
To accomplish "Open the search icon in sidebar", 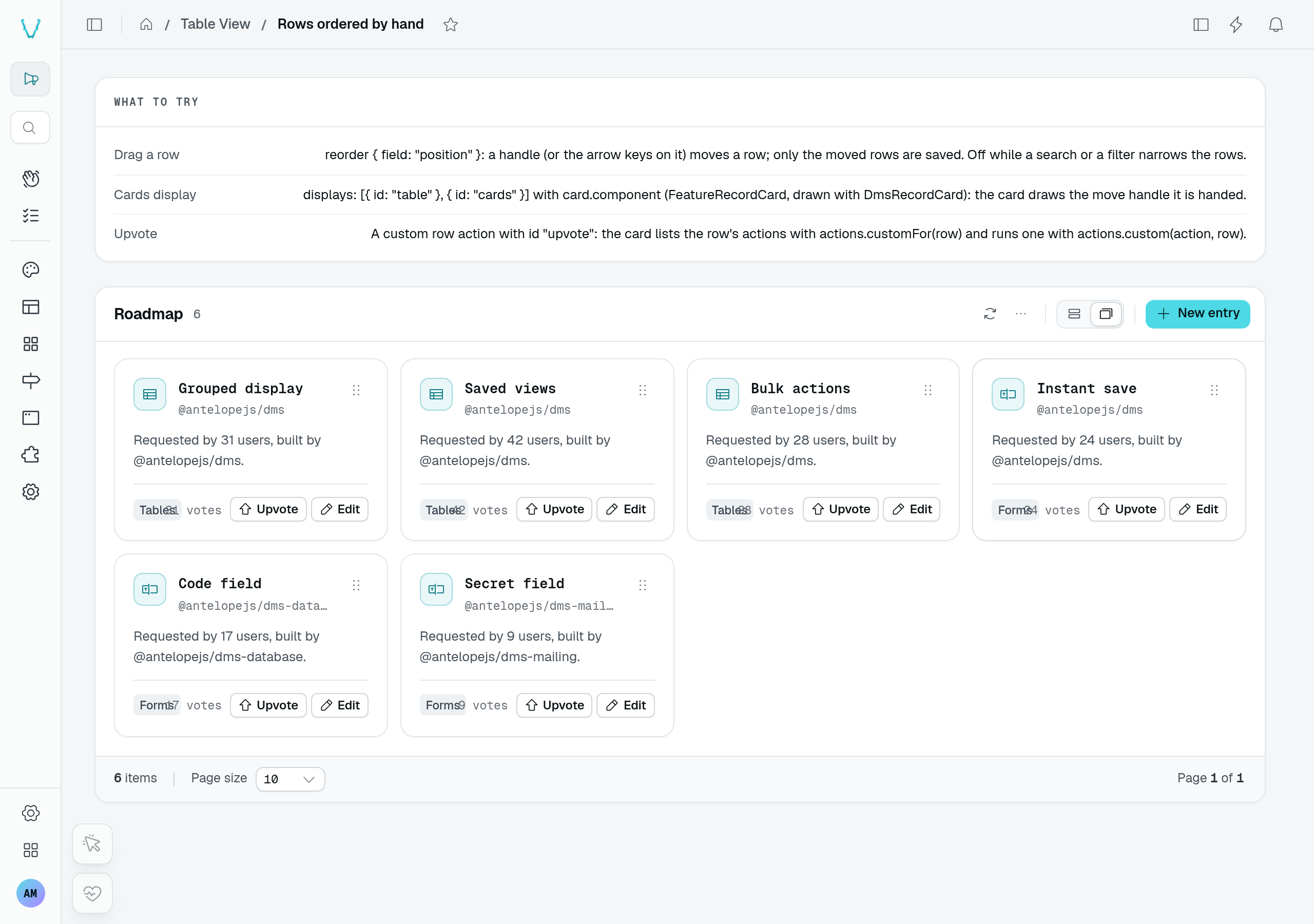I will pyautogui.click(x=30, y=128).
